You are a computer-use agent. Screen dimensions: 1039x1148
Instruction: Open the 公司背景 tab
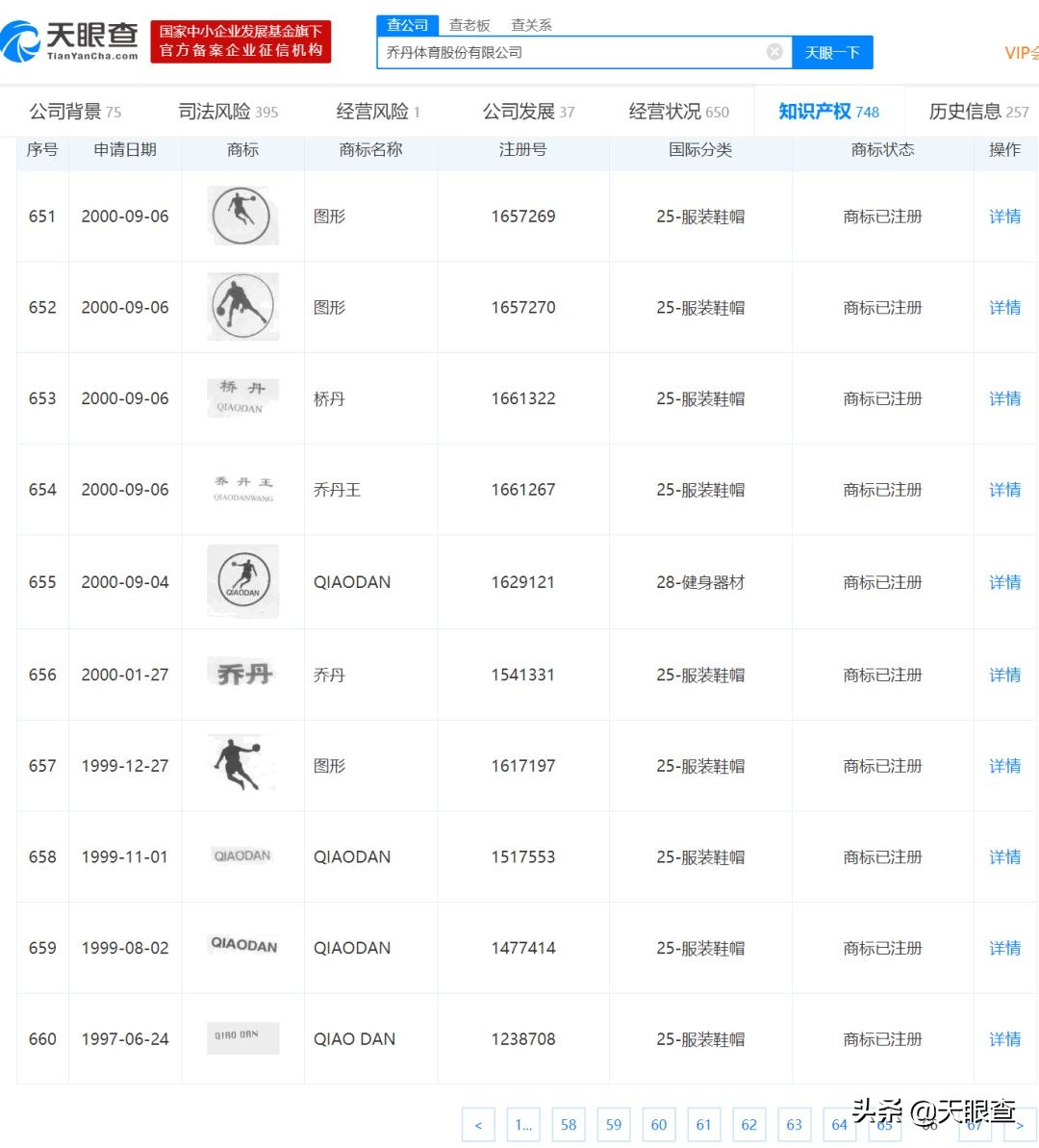click(x=75, y=112)
